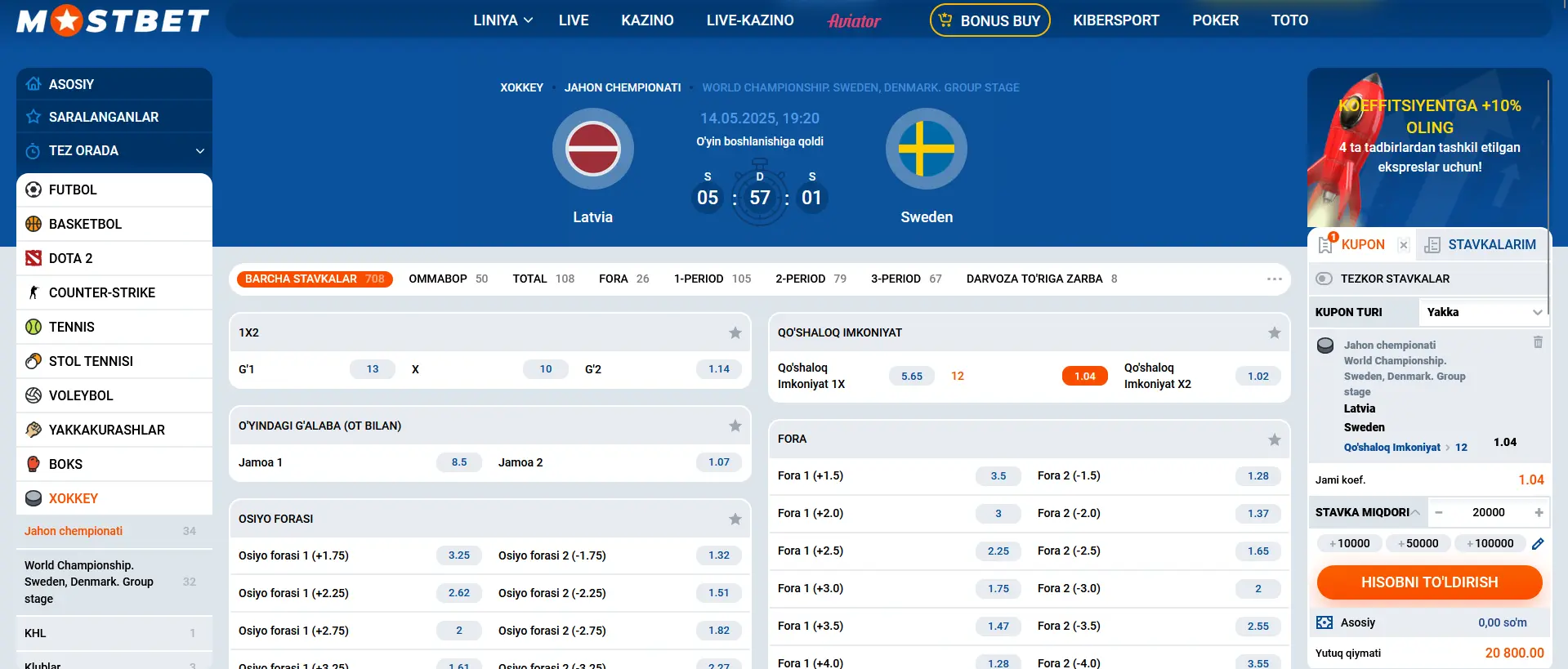The width and height of the screenshot is (1568, 669).
Task: Click the koeffitsiyent +10% promo banner
Action: pyautogui.click(x=1429, y=147)
